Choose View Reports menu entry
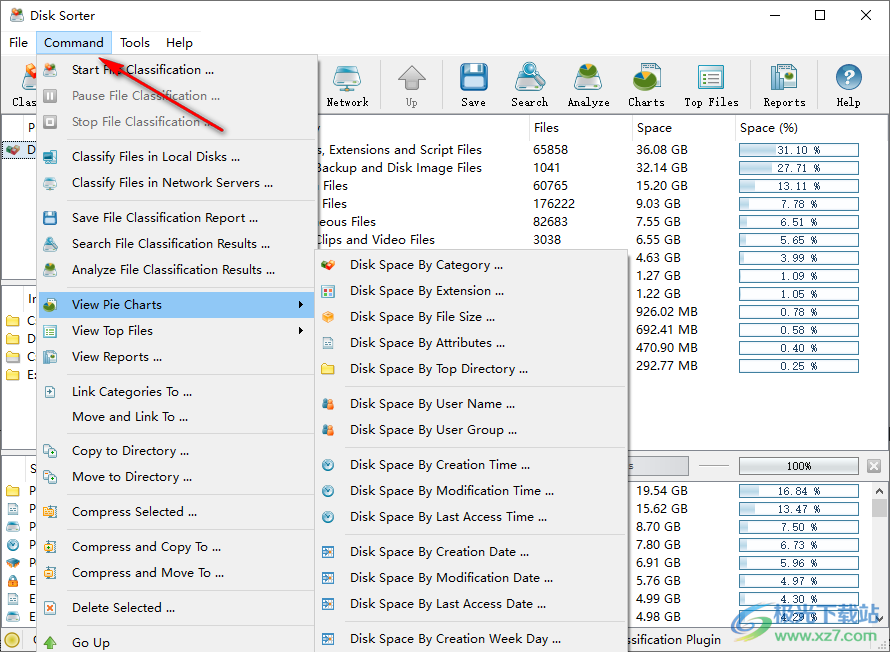This screenshot has width=890, height=652. (177, 357)
